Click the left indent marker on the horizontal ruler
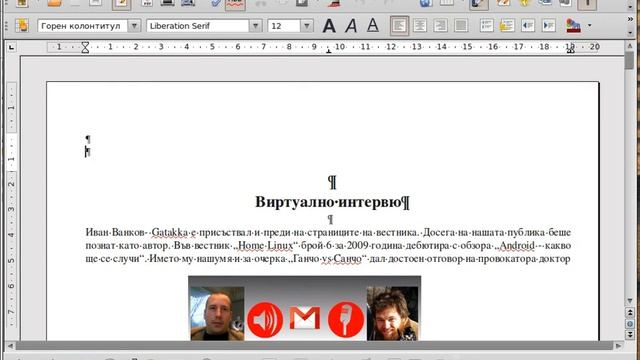The image size is (640, 360). pos(85,48)
